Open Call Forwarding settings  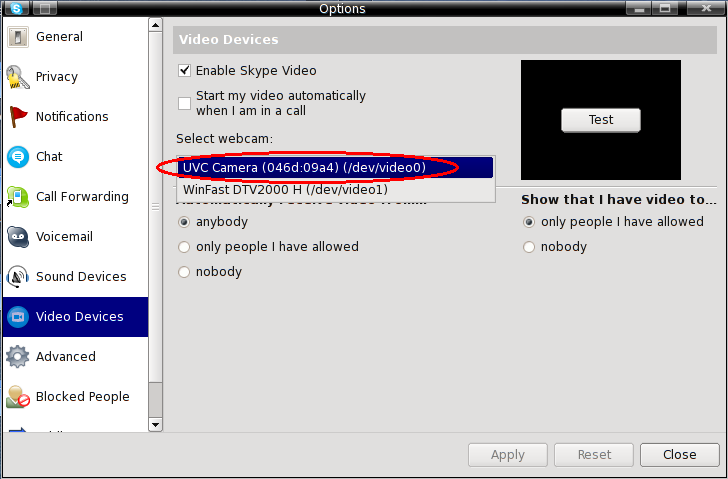click(x=76, y=197)
